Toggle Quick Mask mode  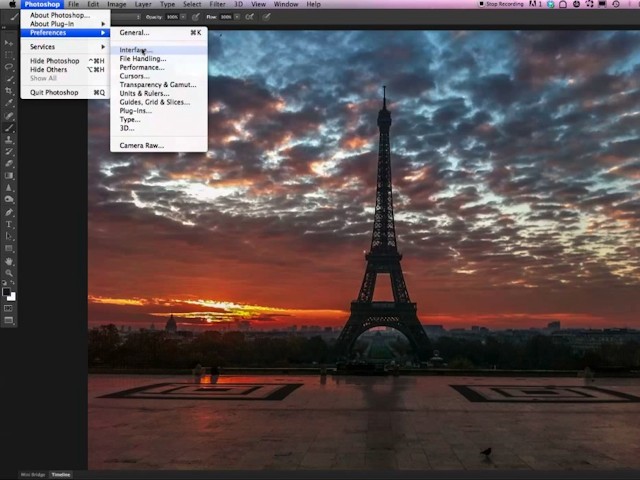[x=9, y=308]
